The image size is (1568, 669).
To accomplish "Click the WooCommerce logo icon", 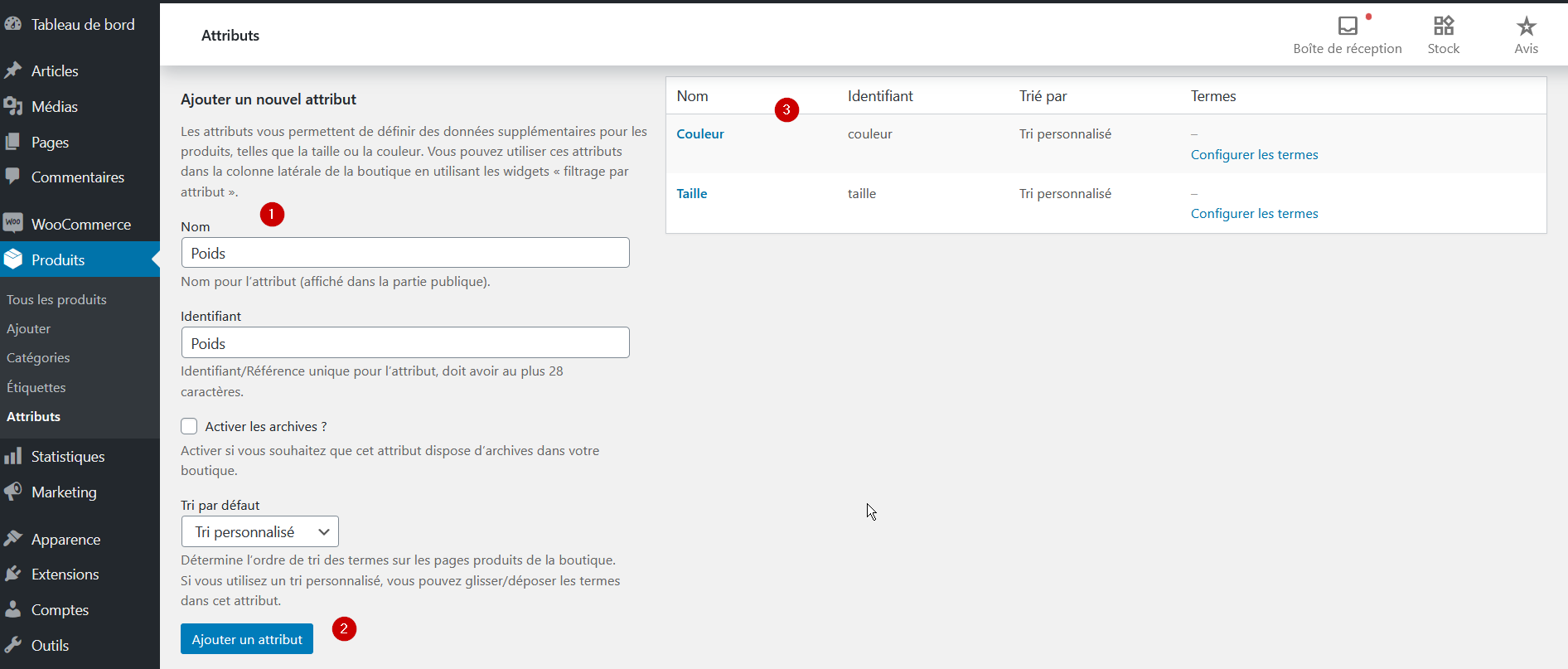I will point(13,223).
